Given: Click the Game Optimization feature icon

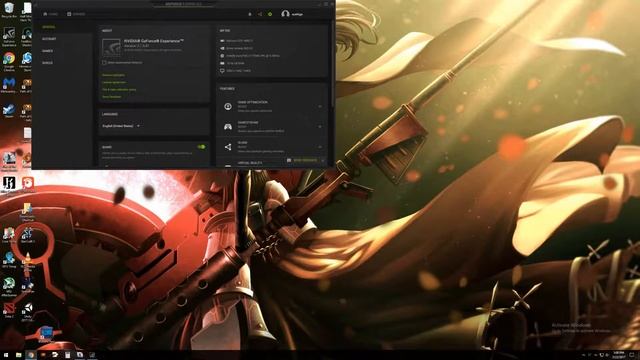Looking at the screenshot, I should tap(228, 107).
